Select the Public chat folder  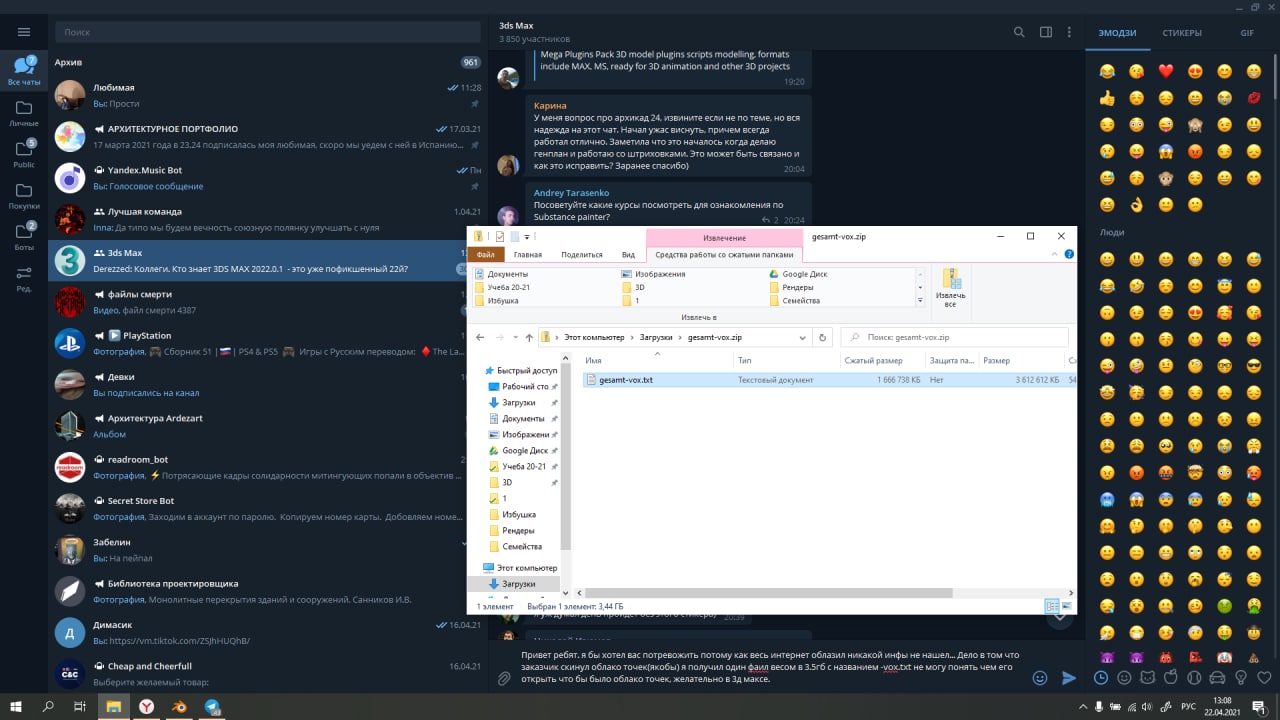coord(24,154)
